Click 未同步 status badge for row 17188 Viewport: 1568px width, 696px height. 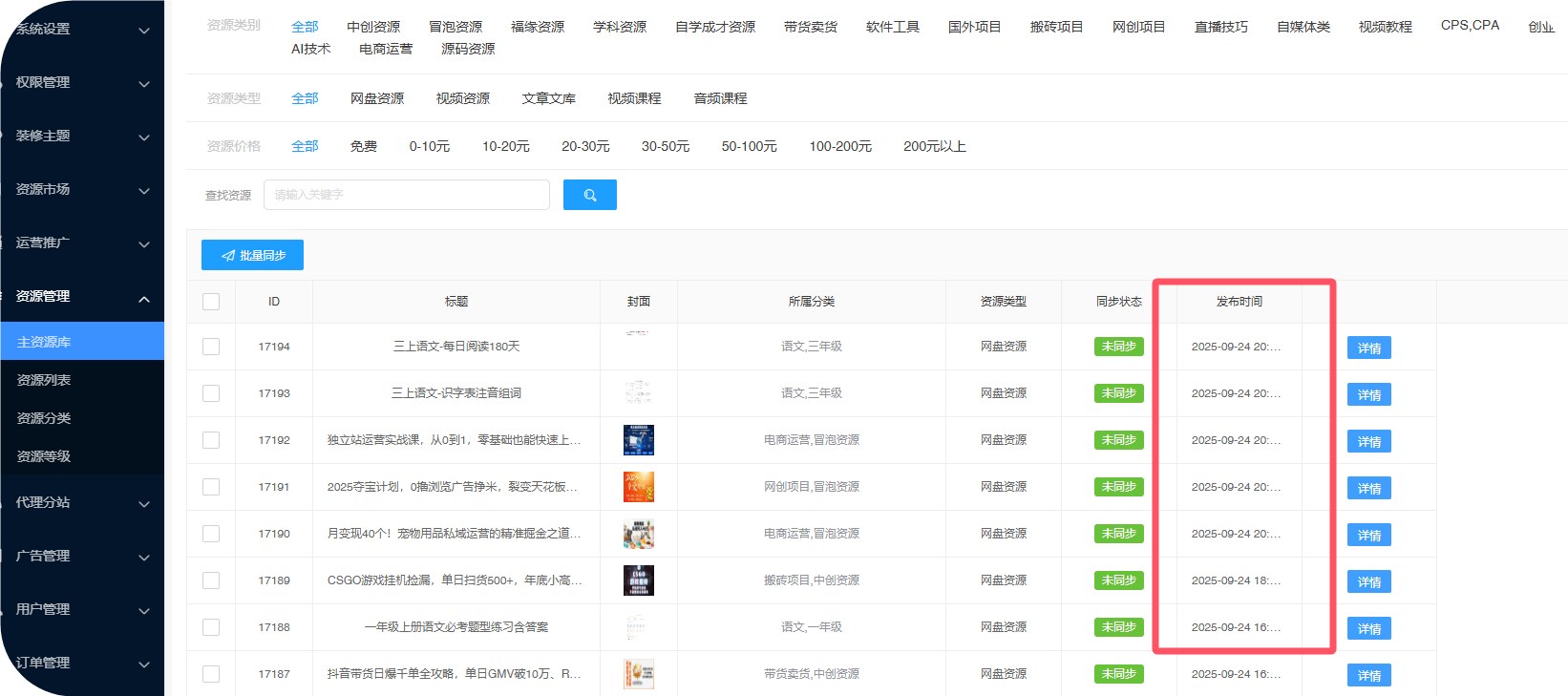pyautogui.click(x=1118, y=627)
